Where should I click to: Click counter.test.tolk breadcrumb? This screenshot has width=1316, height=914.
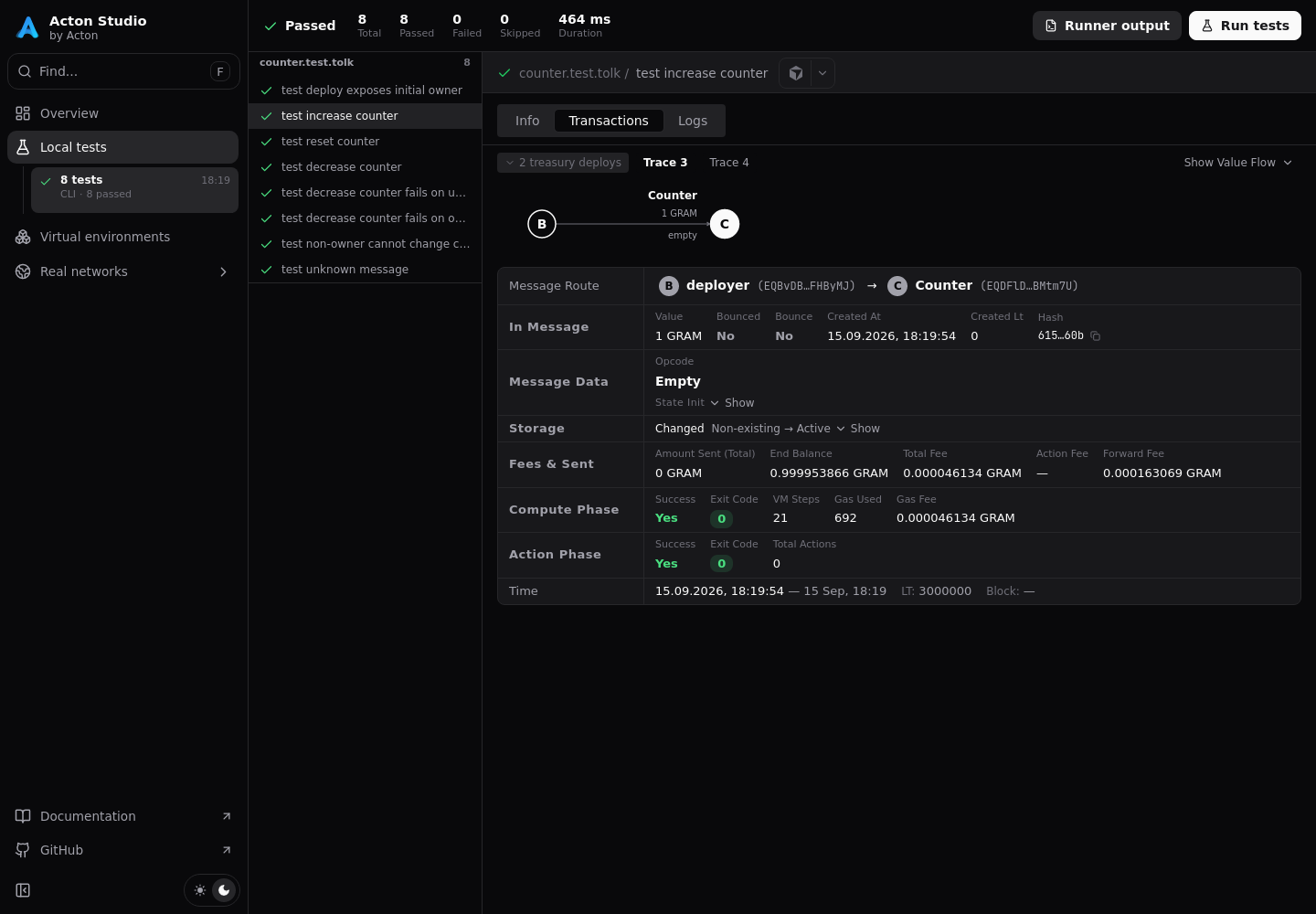click(x=569, y=73)
